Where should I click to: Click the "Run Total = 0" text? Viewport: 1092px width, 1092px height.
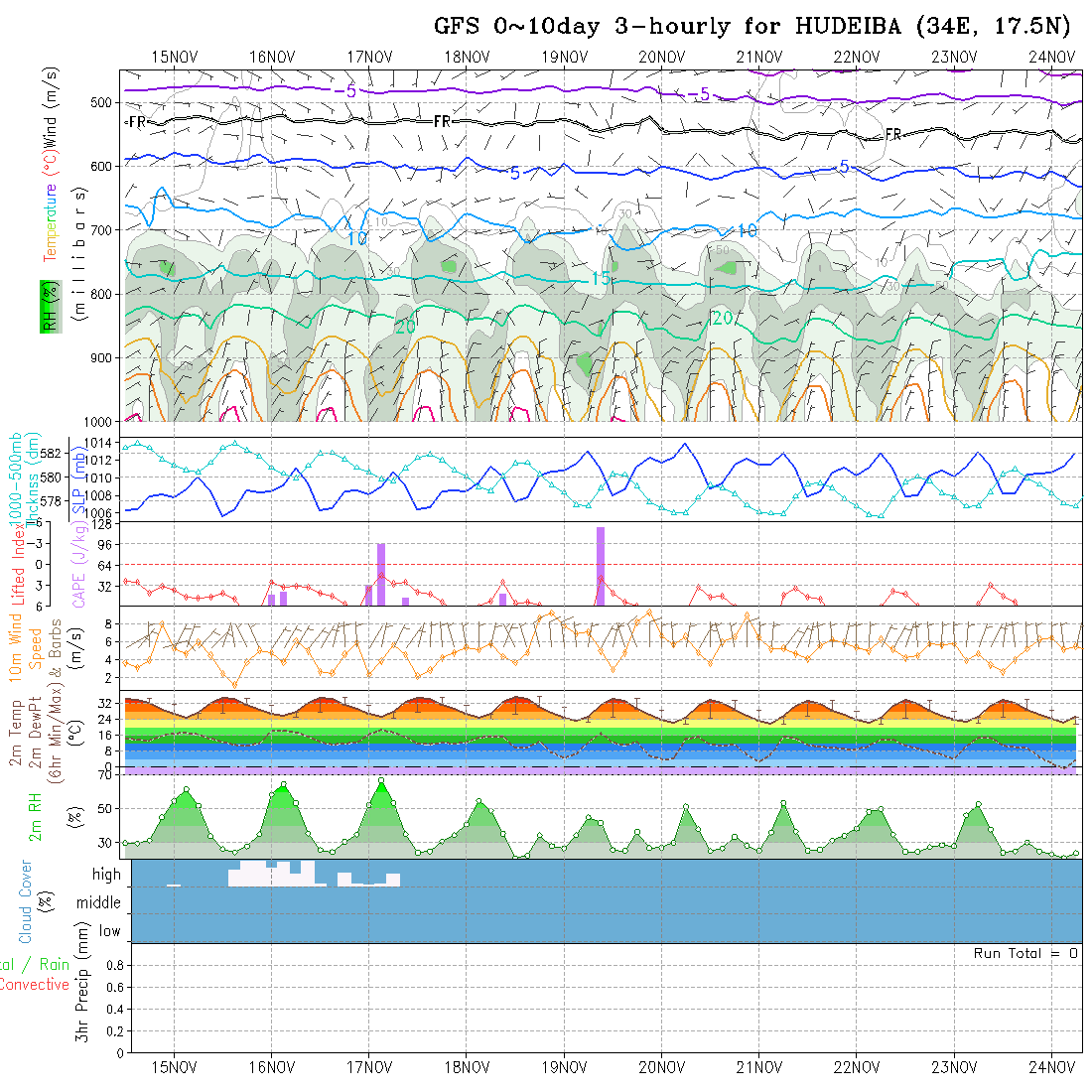pos(1025,953)
